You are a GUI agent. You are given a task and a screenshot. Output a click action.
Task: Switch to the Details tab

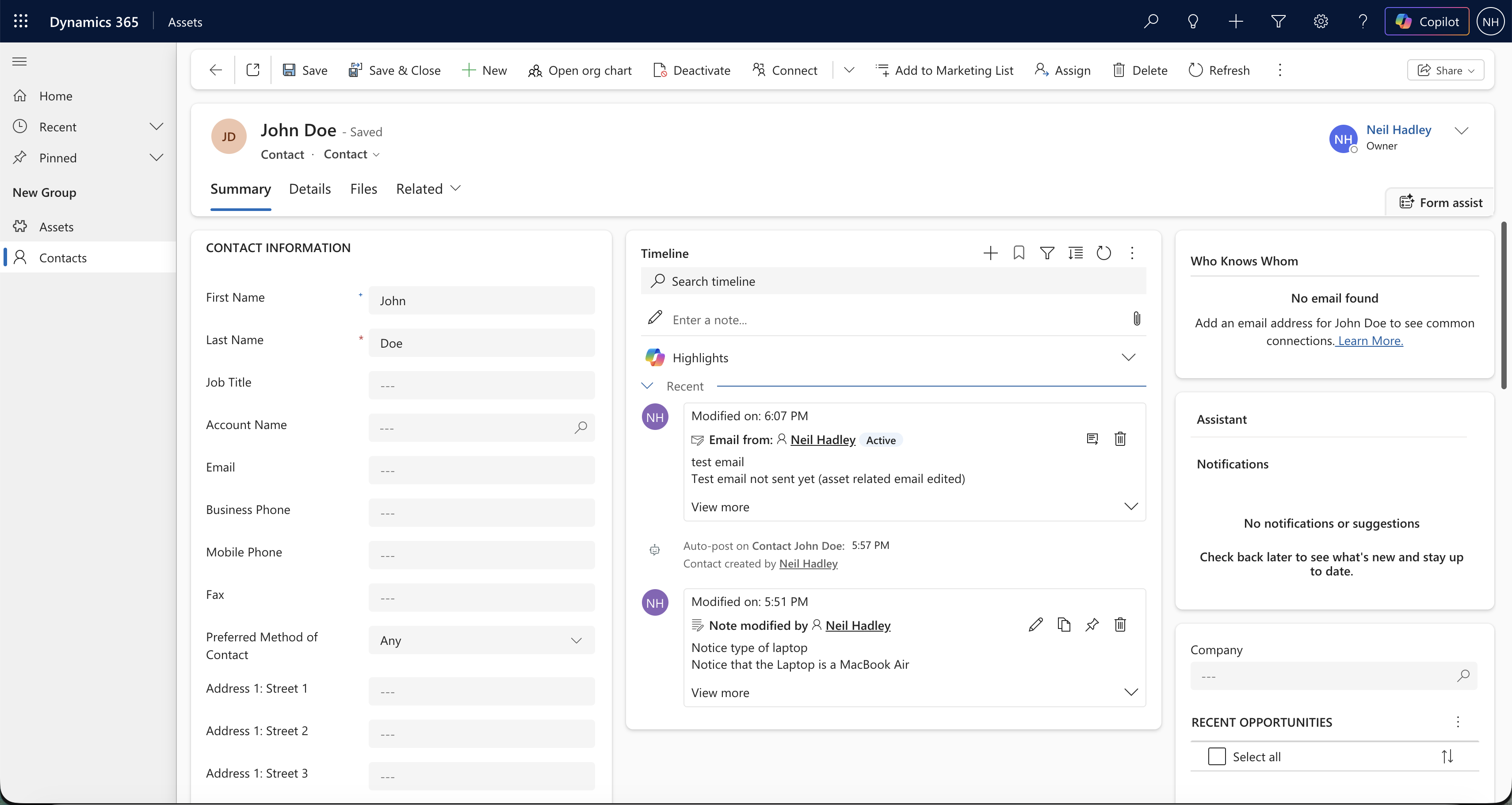click(310, 189)
